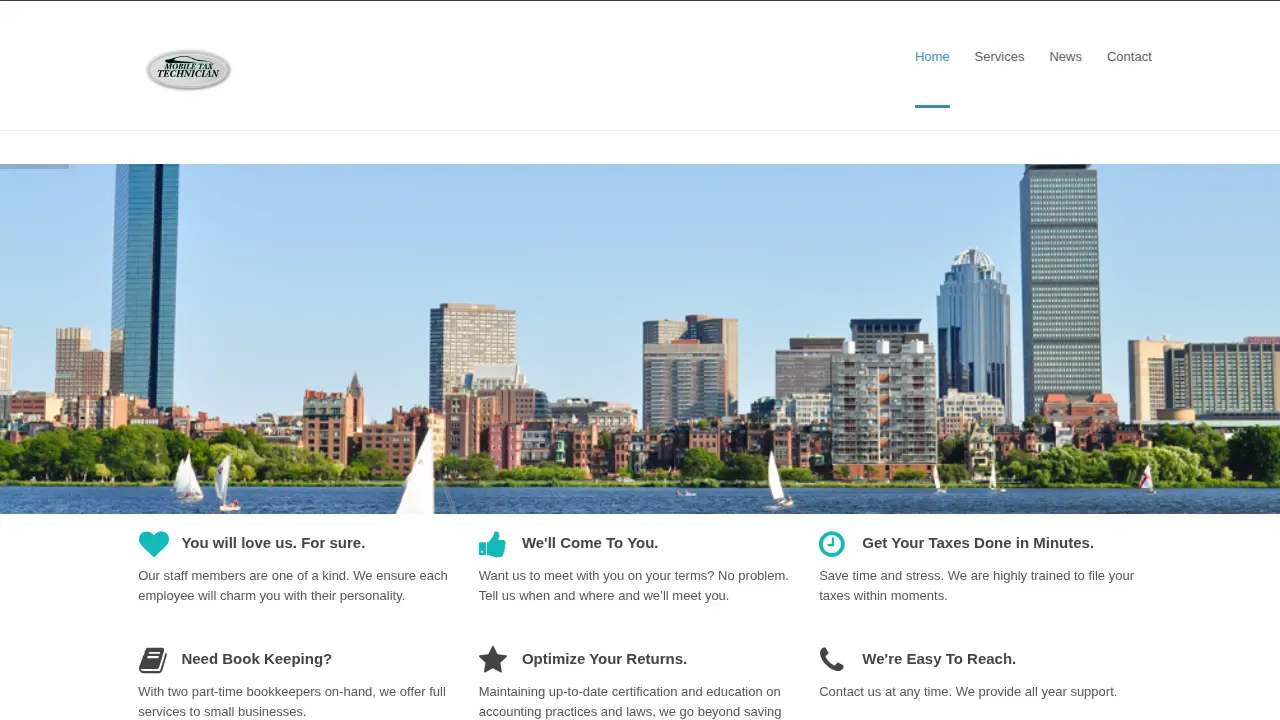Click the Boston skyline banner image
The image size is (1280, 720).
(640, 339)
